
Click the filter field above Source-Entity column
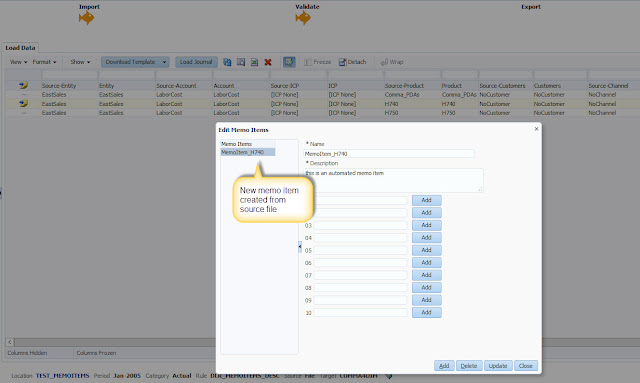click(69, 75)
